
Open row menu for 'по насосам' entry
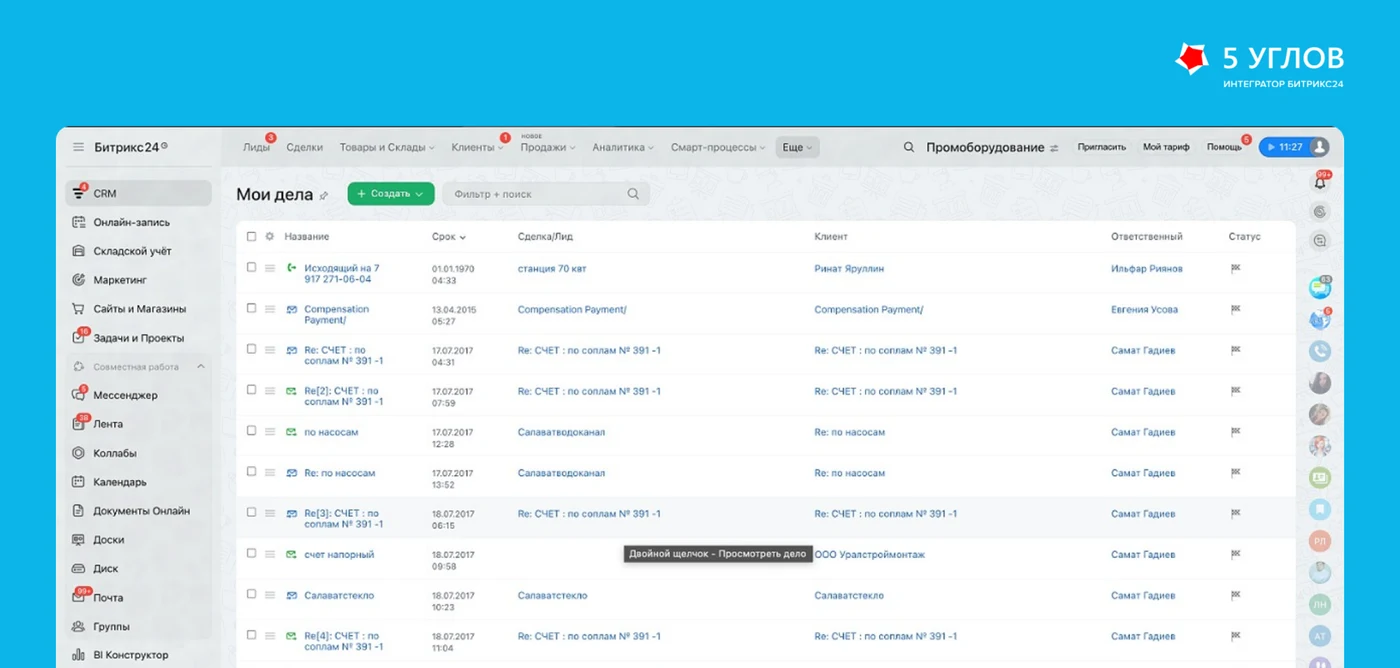(270, 432)
